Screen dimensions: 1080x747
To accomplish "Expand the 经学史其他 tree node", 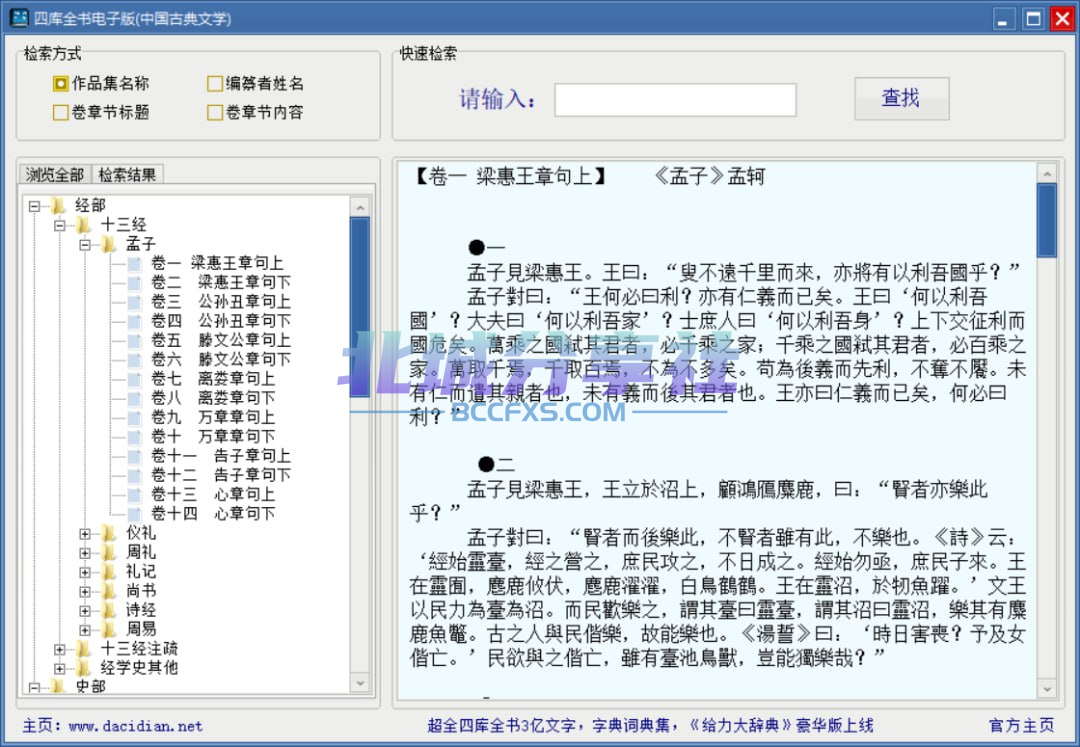I will (59, 668).
